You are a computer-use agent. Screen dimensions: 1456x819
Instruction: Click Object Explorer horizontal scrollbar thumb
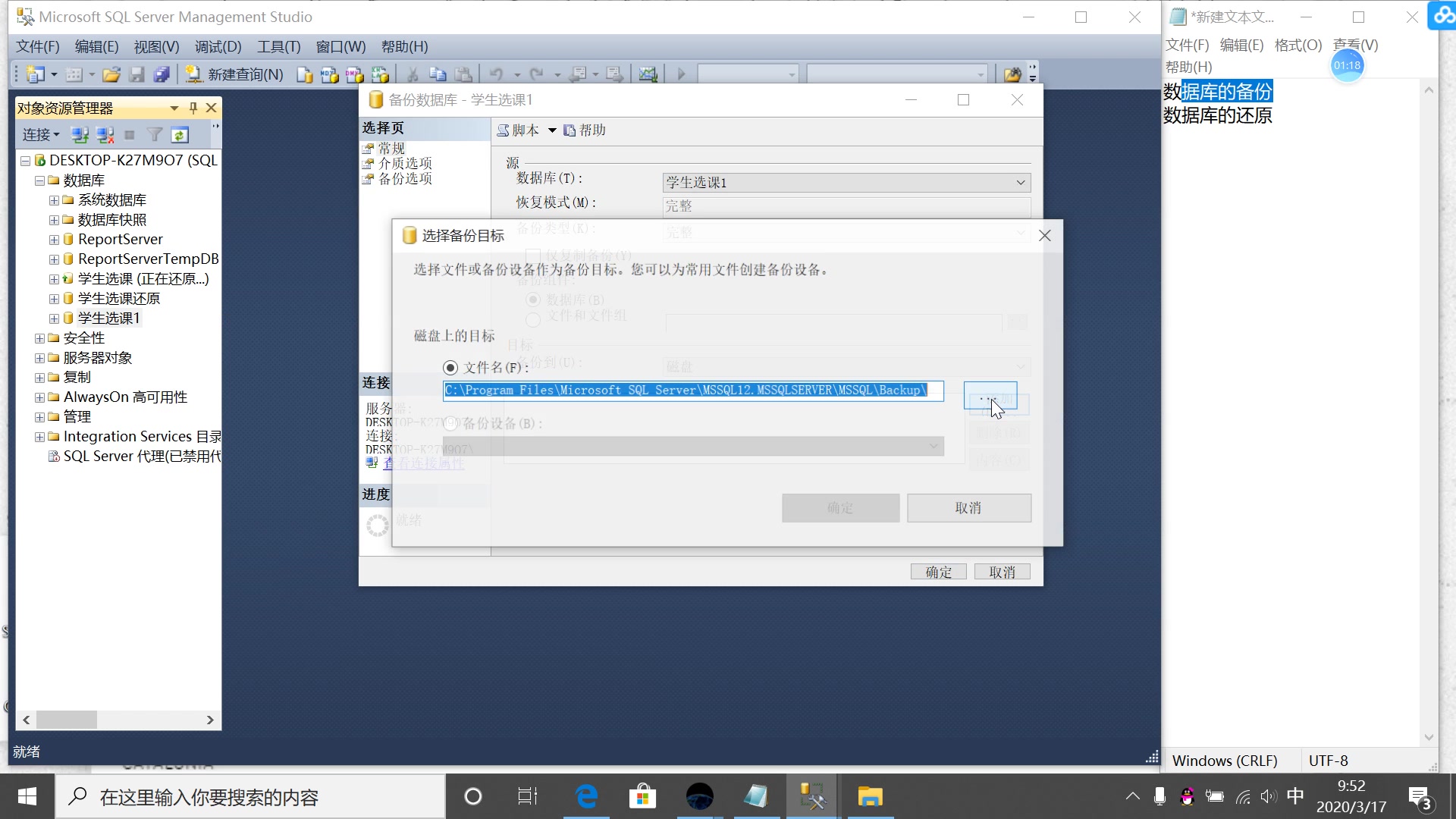66,720
